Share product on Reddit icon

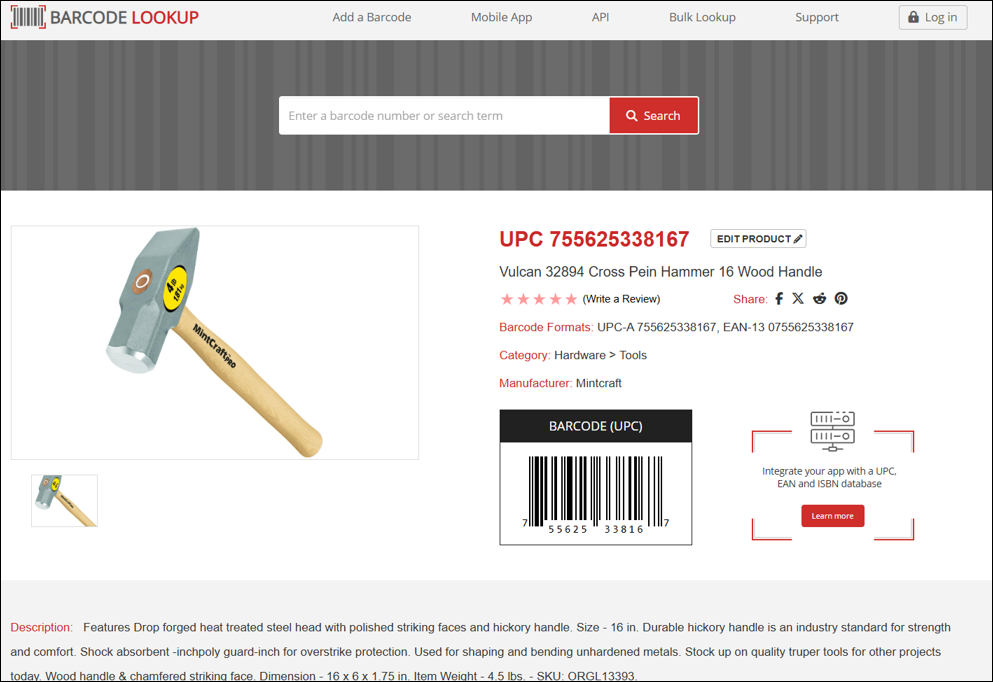(819, 298)
